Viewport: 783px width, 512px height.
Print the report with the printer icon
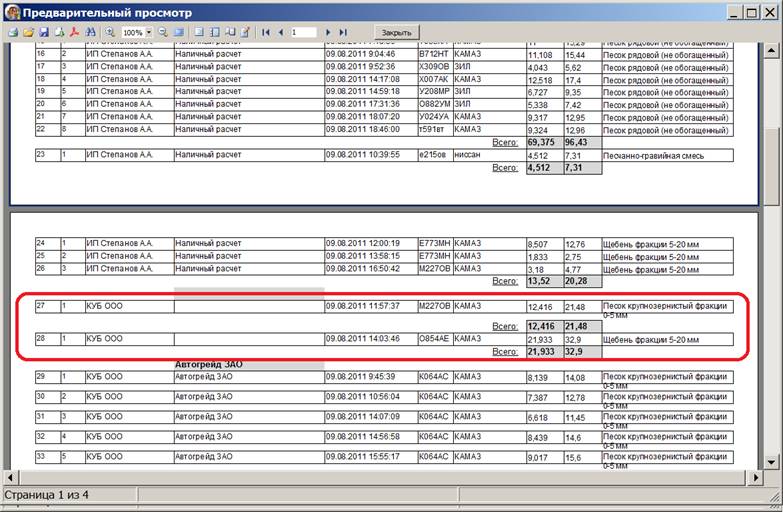pos(13,32)
